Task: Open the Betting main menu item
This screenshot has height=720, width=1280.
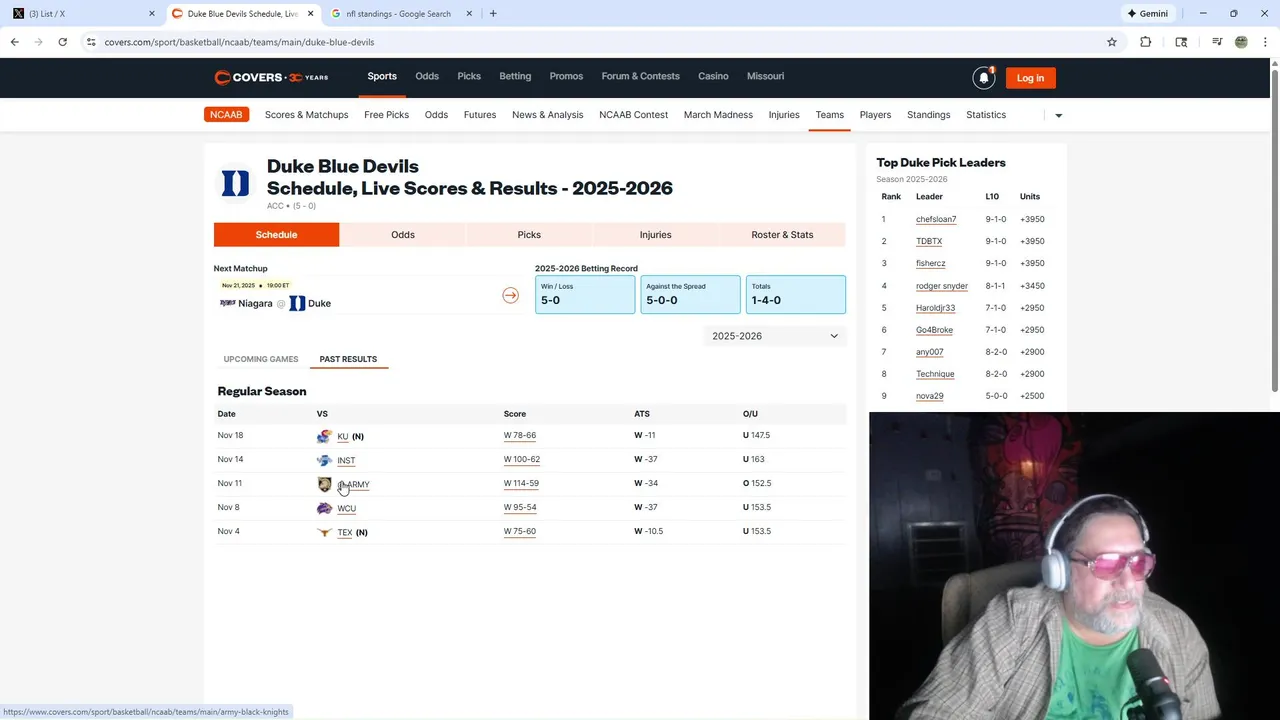Action: [x=515, y=76]
